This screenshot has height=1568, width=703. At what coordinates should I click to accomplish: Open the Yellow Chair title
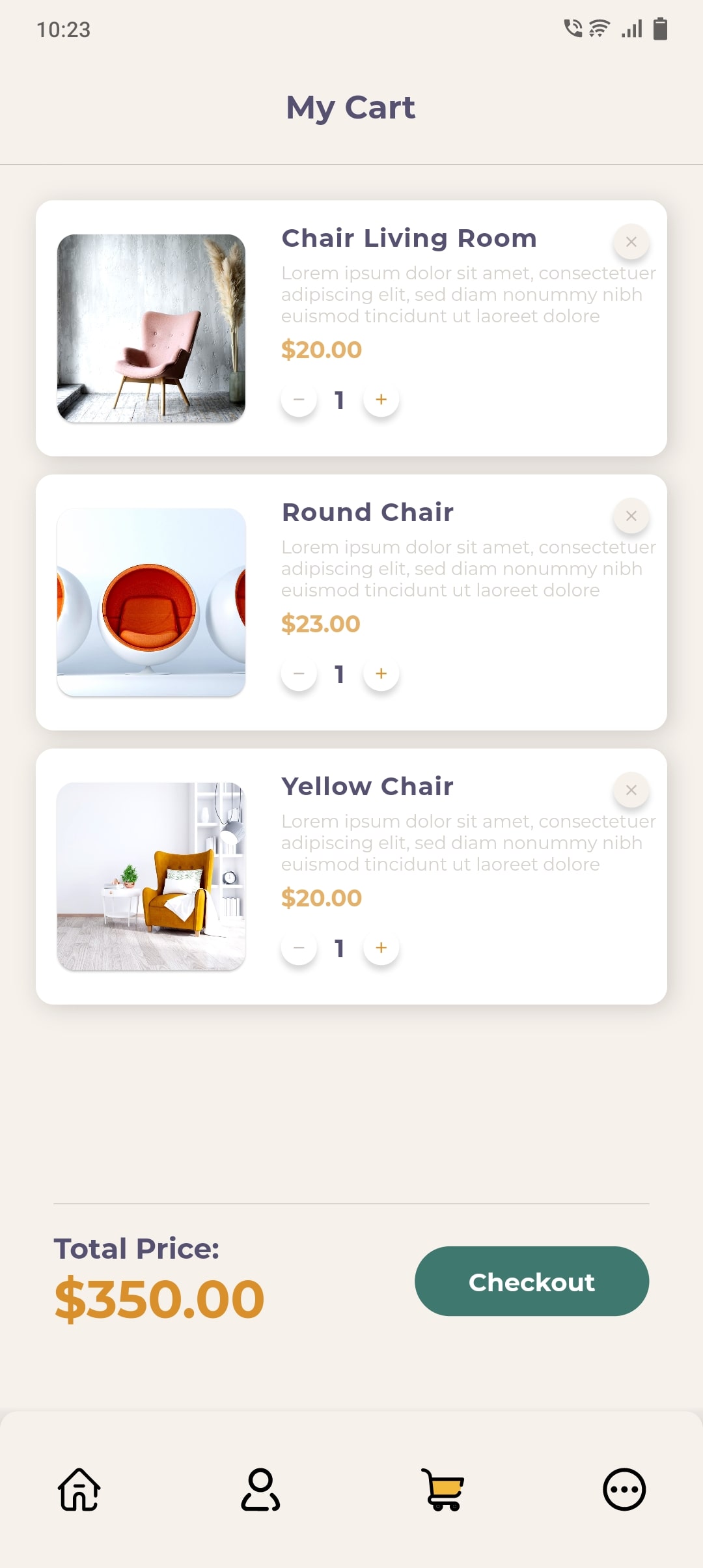click(367, 787)
